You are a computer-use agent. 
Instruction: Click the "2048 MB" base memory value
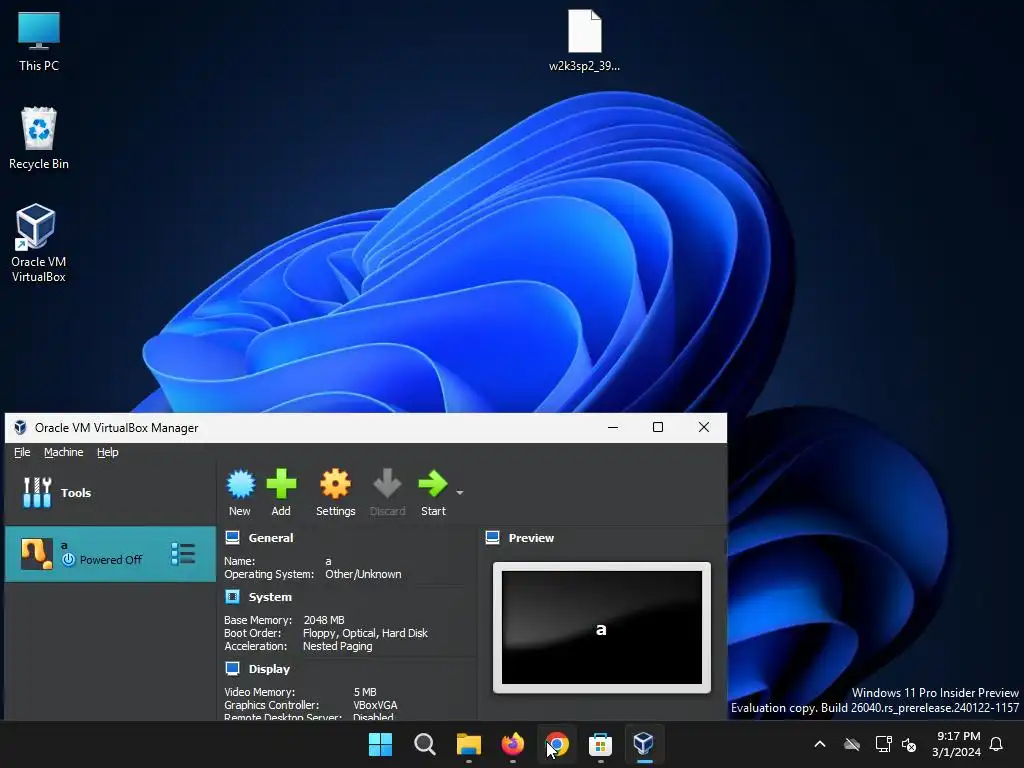click(324, 620)
